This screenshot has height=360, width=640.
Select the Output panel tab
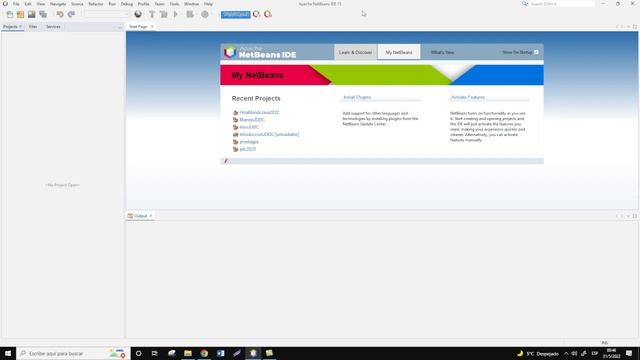tap(140, 216)
